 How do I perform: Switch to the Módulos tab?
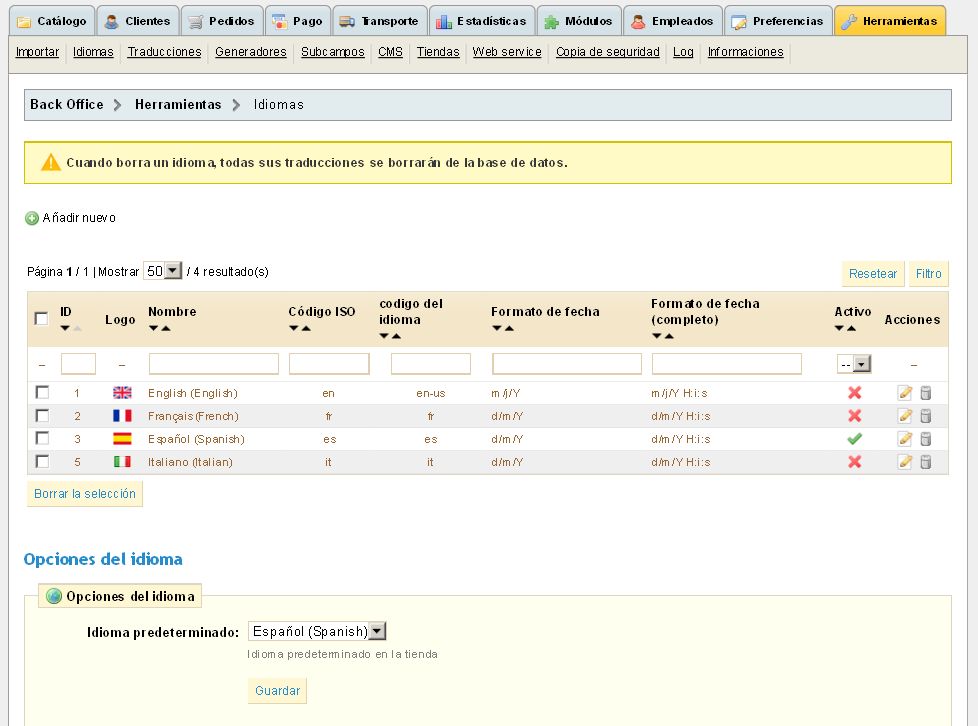(579, 21)
